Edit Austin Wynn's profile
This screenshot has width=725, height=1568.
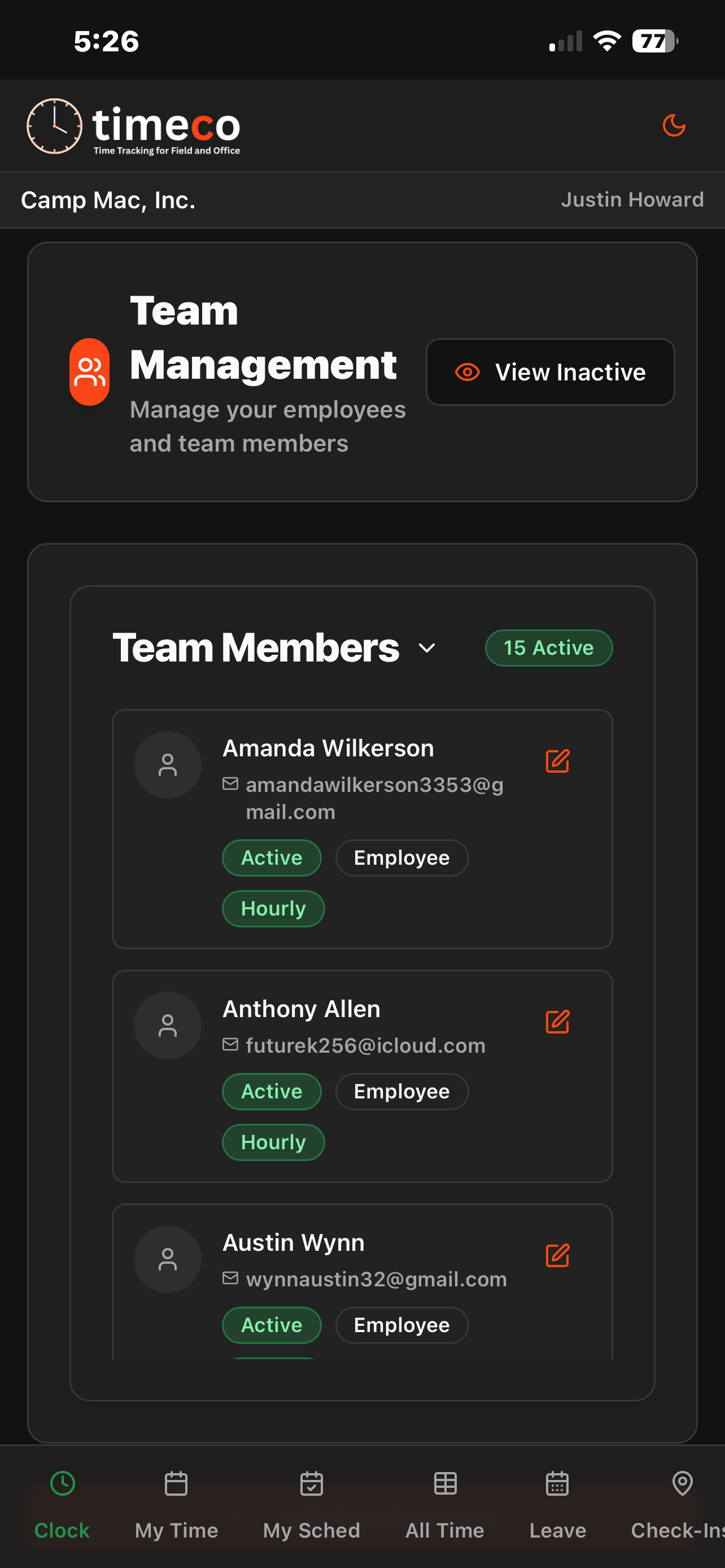point(558,1255)
